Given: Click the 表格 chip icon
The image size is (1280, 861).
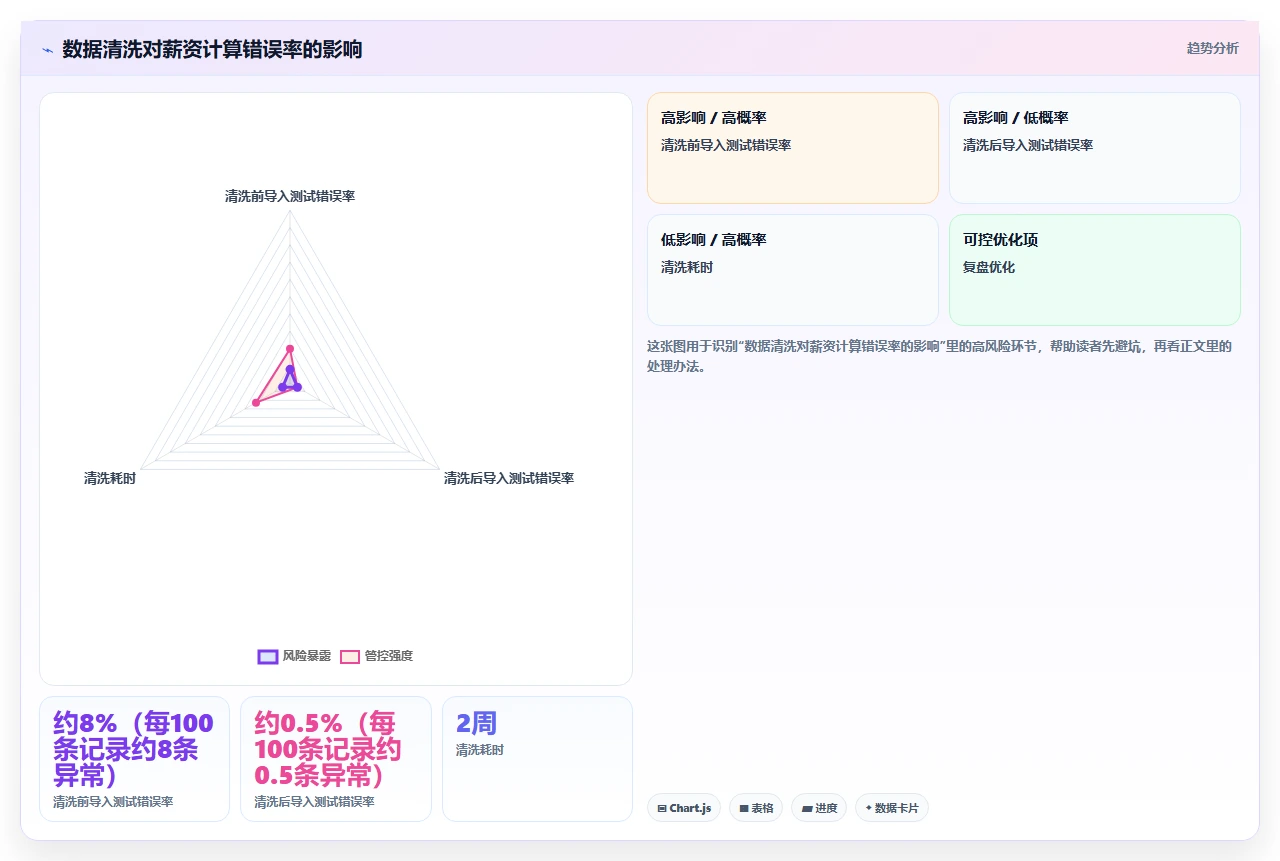Looking at the screenshot, I should [x=744, y=808].
